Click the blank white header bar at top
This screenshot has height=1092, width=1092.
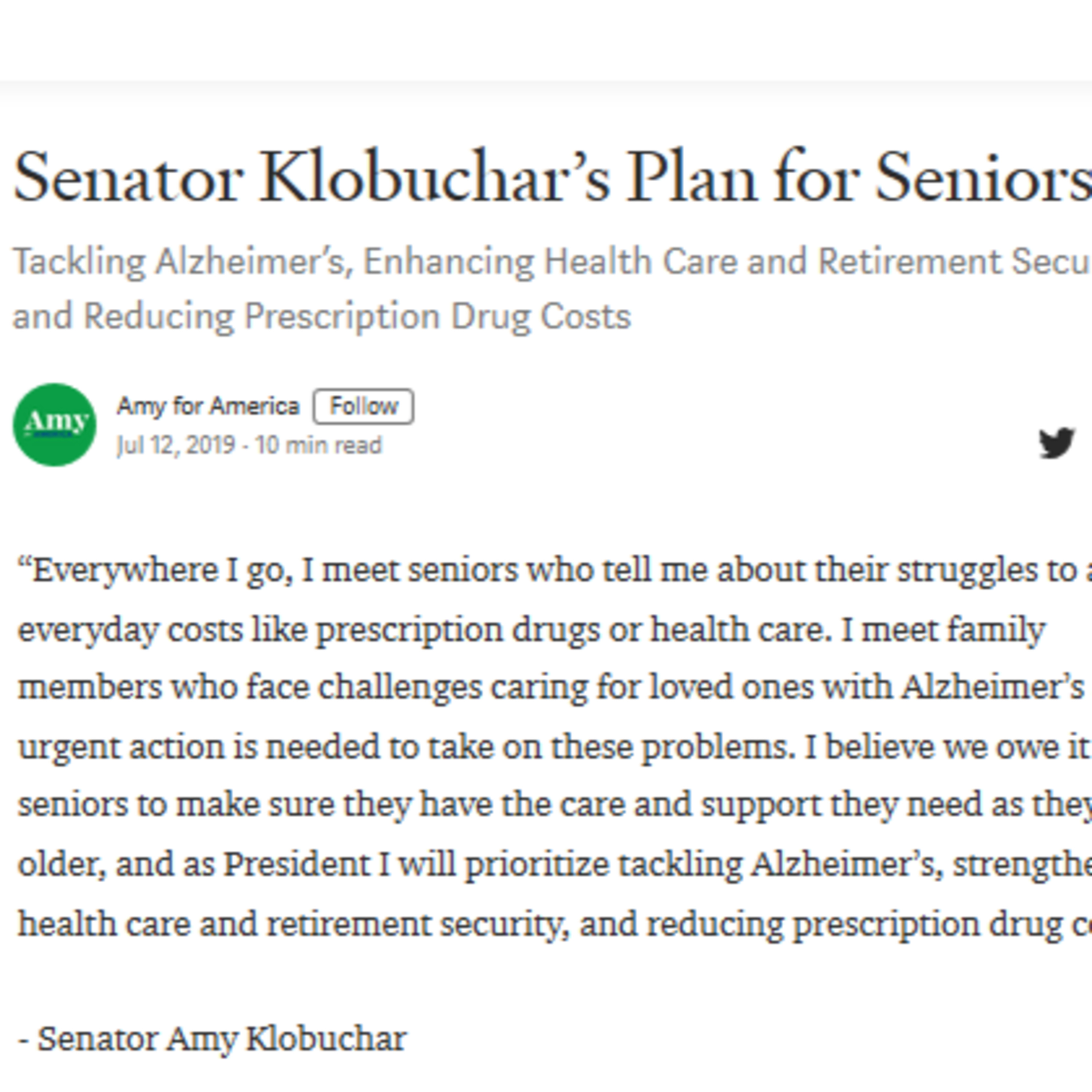click(546, 40)
